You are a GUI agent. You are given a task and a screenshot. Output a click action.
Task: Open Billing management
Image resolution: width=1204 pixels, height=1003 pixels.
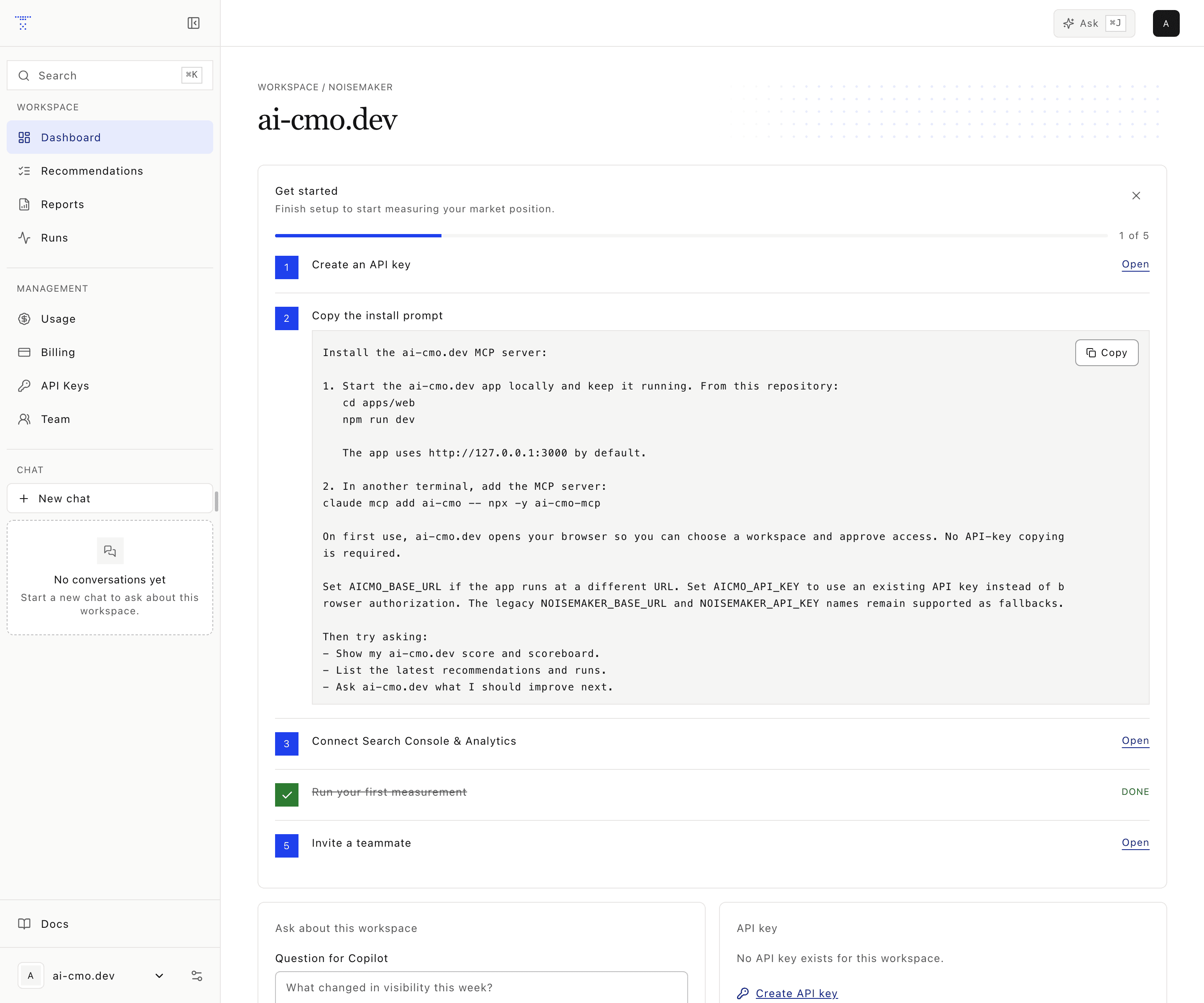[x=110, y=352]
